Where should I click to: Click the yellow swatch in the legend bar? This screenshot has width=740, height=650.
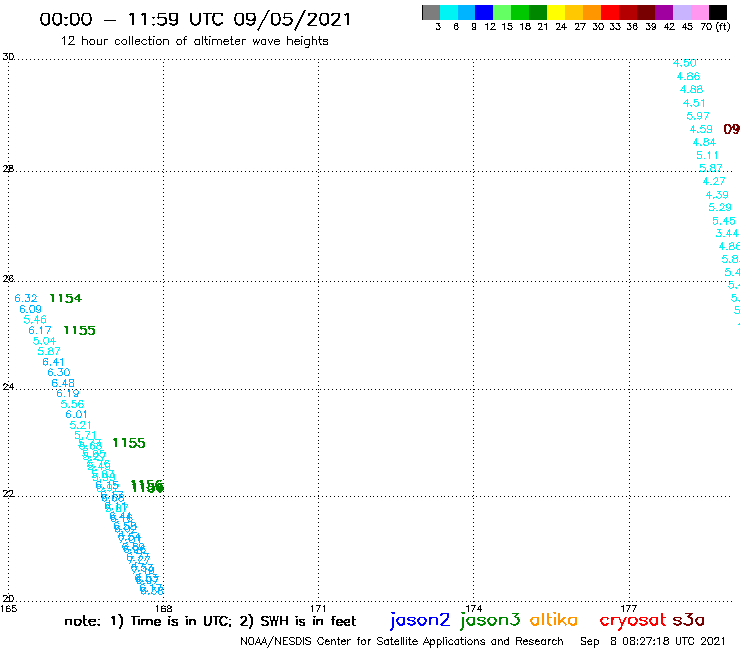(x=555, y=12)
